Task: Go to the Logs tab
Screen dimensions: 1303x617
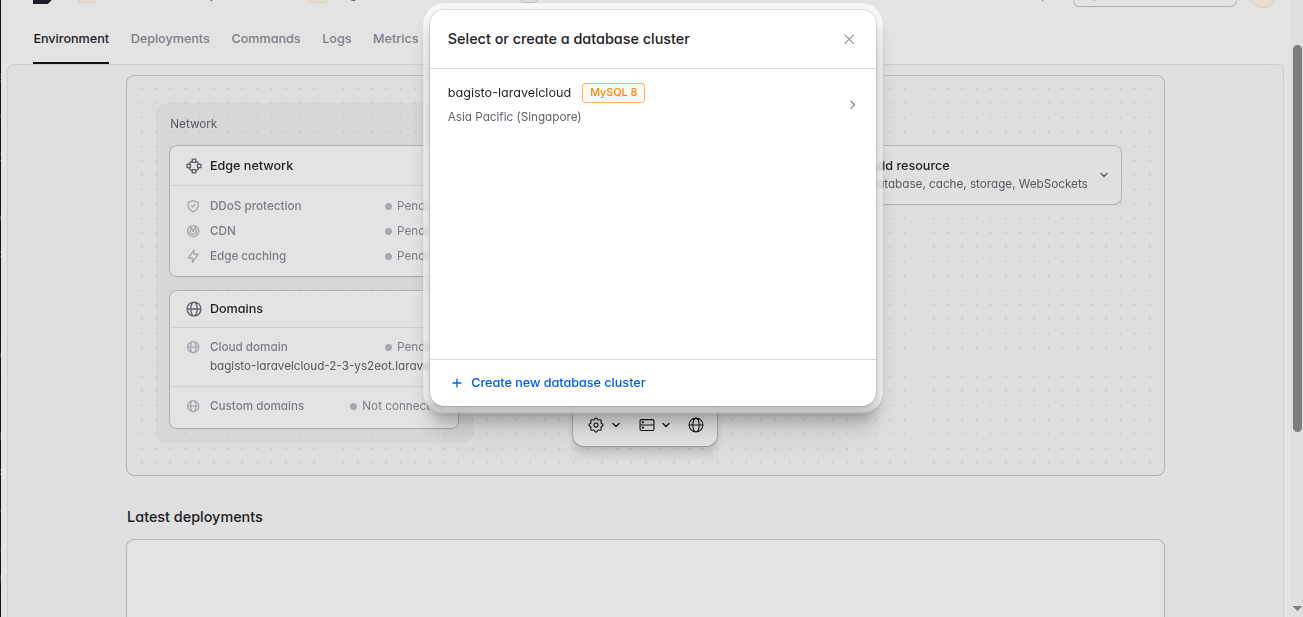Action: click(337, 39)
